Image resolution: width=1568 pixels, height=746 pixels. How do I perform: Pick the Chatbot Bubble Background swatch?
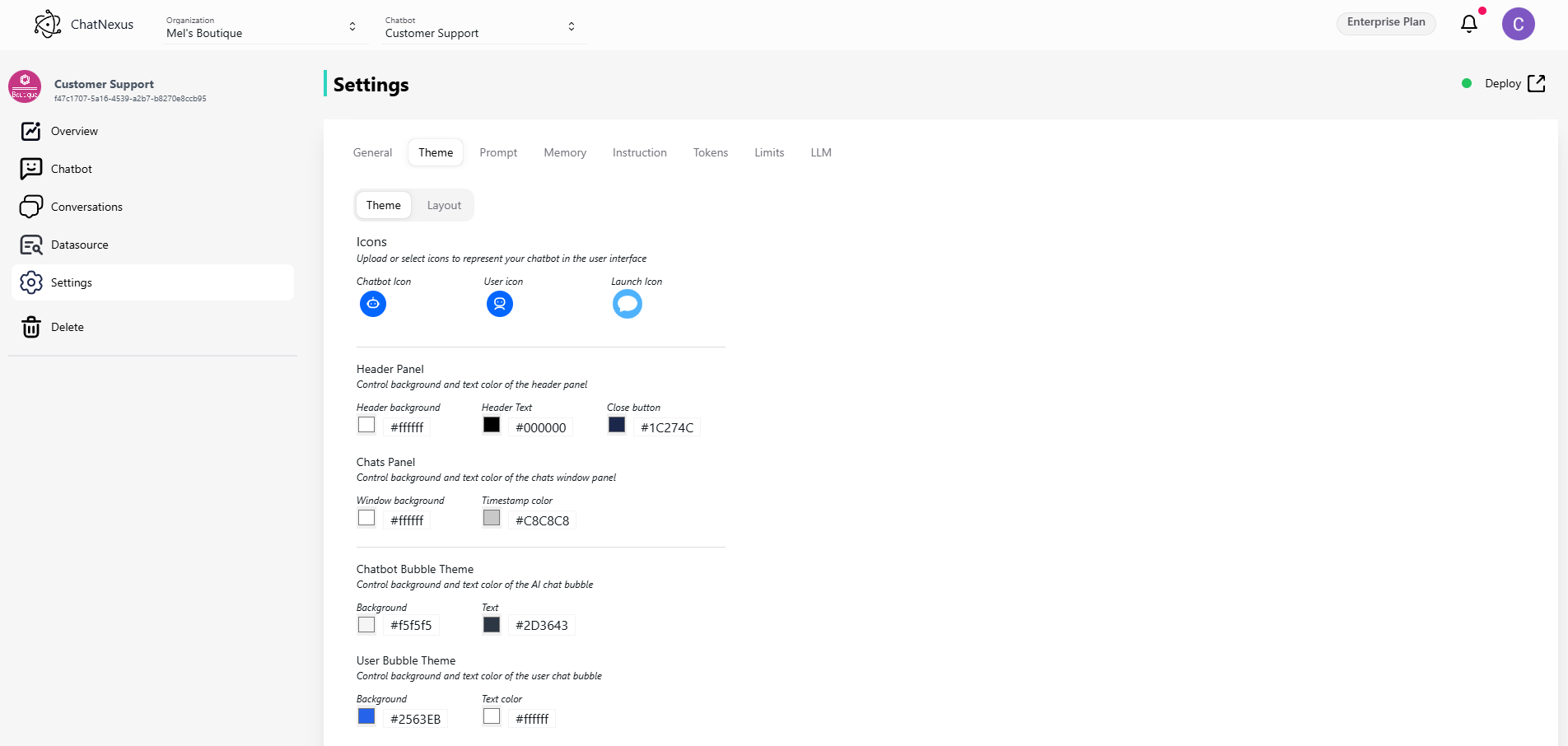366,625
